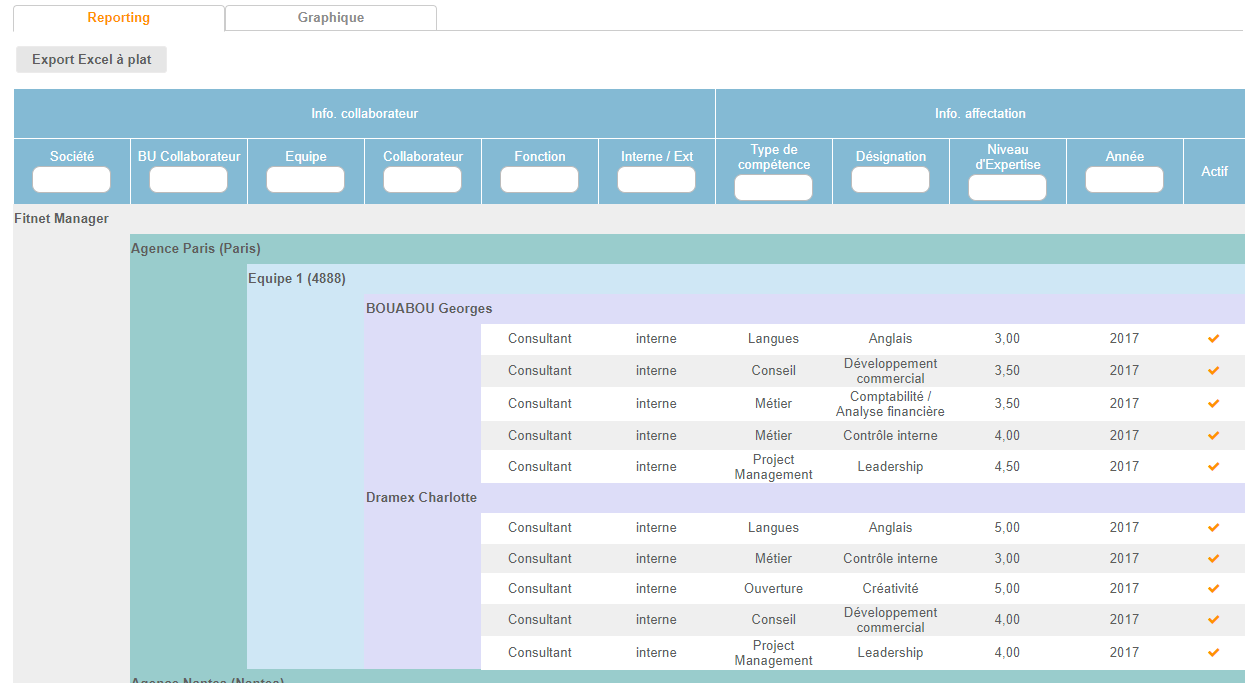Select the Reporting tab

point(118,18)
